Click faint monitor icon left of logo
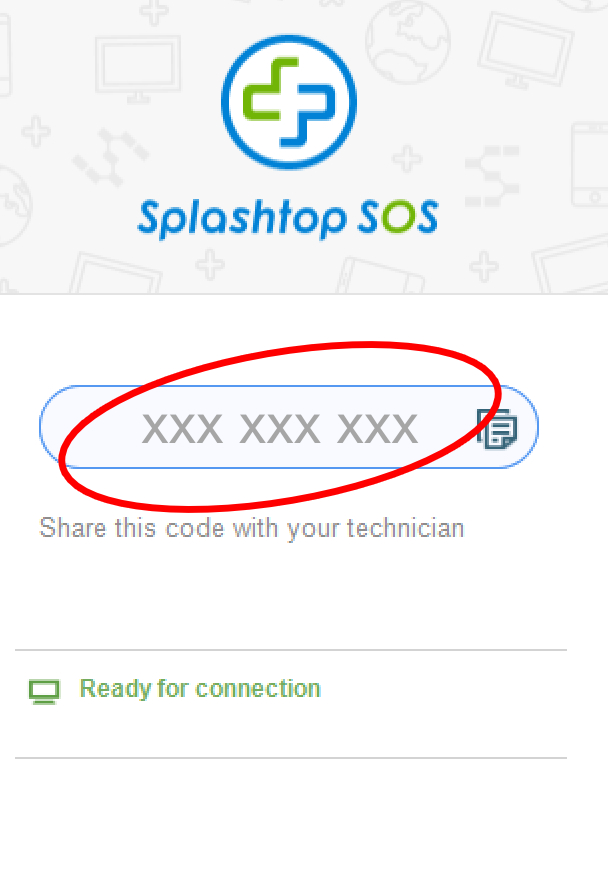Screen dimensions: 608x886 click(138, 68)
